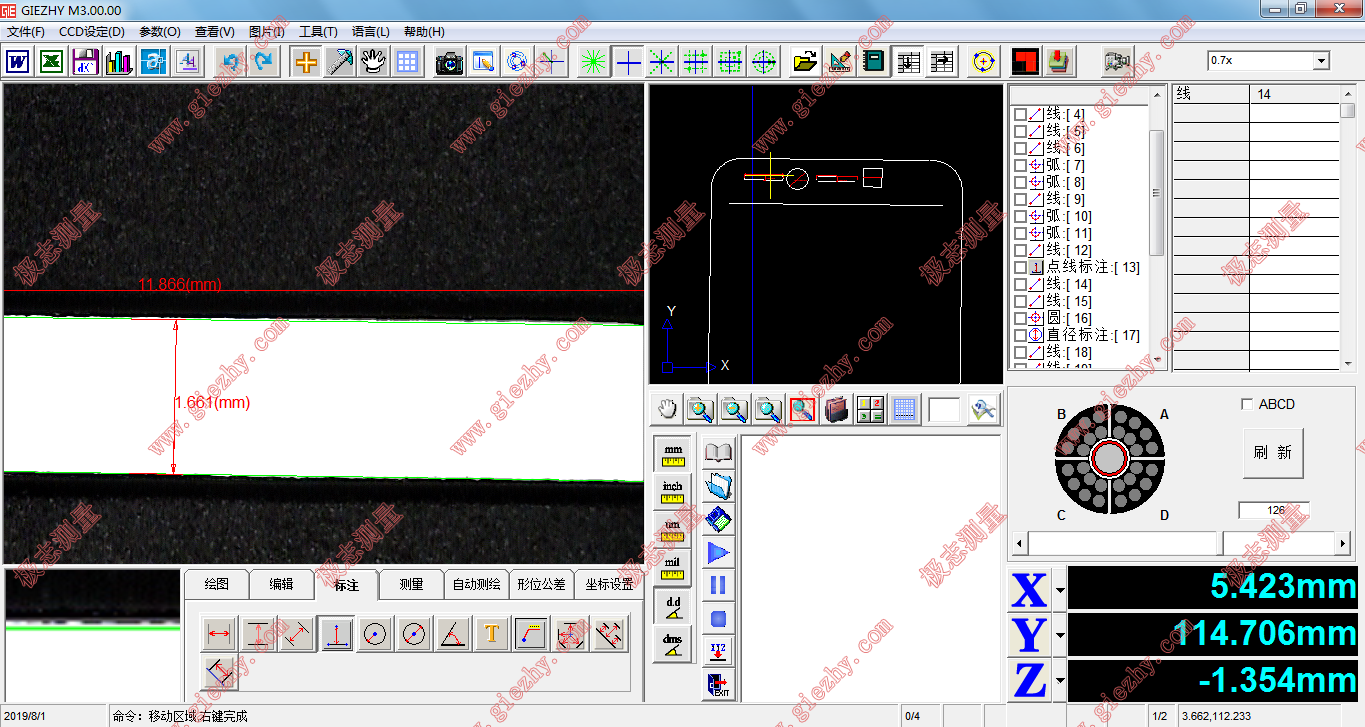Click the ring light segment control circle
The width and height of the screenshot is (1365, 727).
[x=1109, y=459]
